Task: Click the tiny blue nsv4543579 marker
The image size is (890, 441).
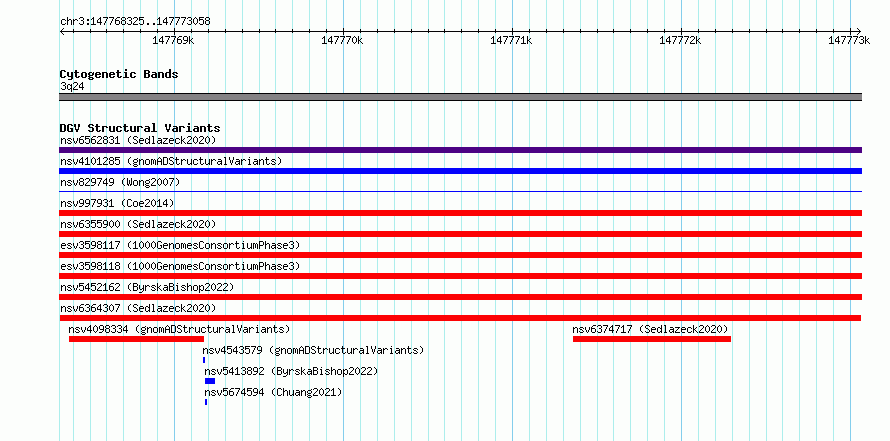Action: (204, 360)
